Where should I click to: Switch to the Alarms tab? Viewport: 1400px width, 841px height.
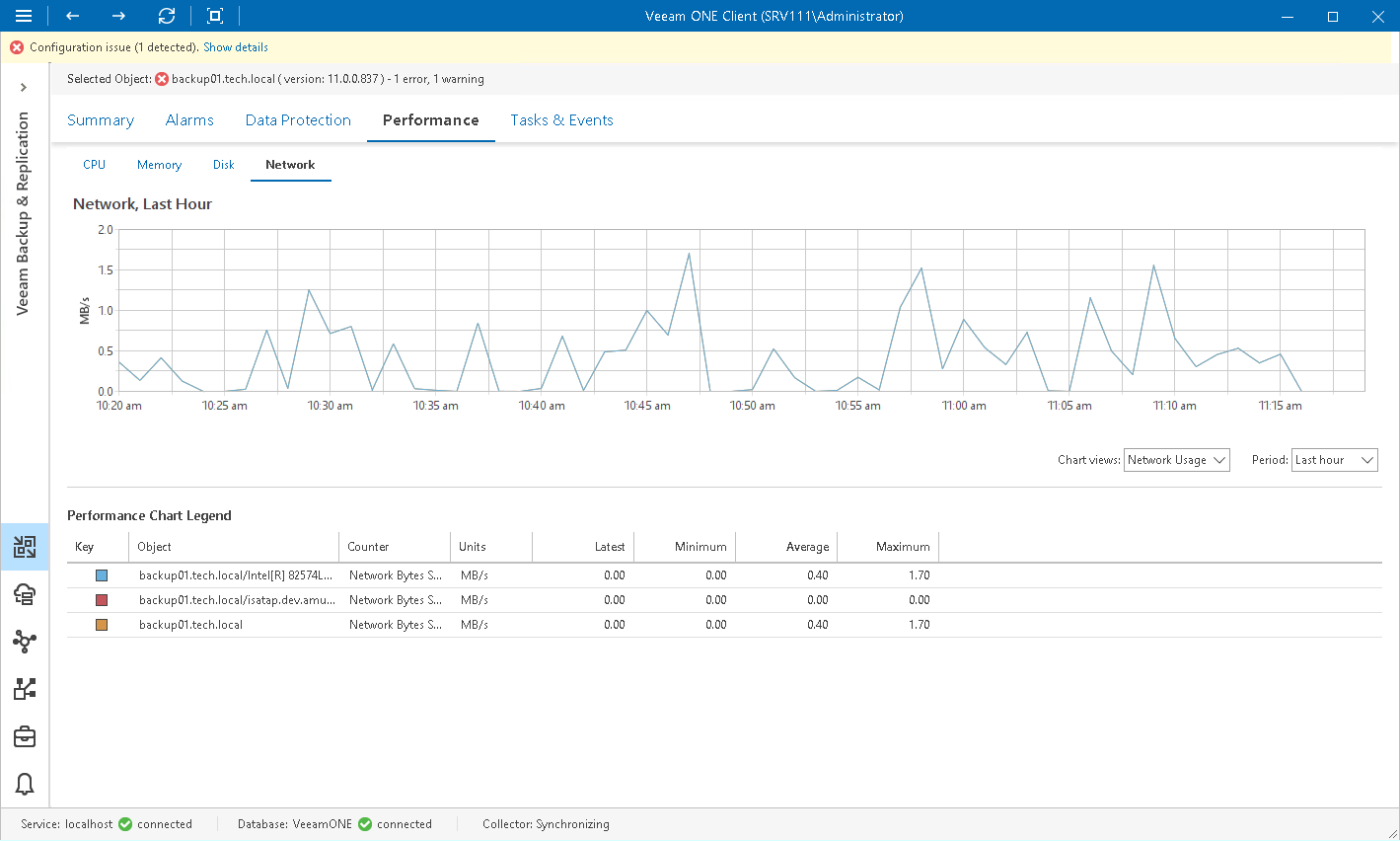pos(189,120)
